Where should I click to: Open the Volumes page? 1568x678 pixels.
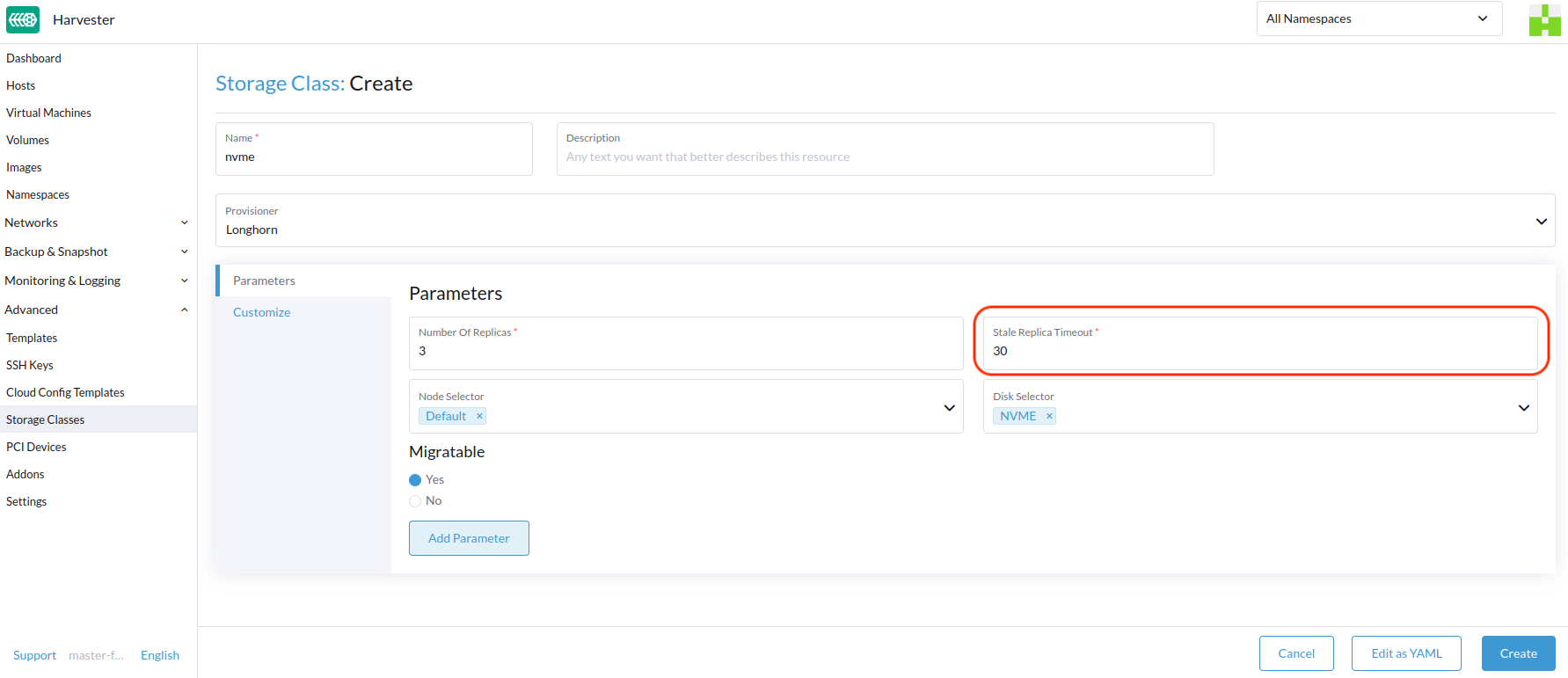point(98,140)
